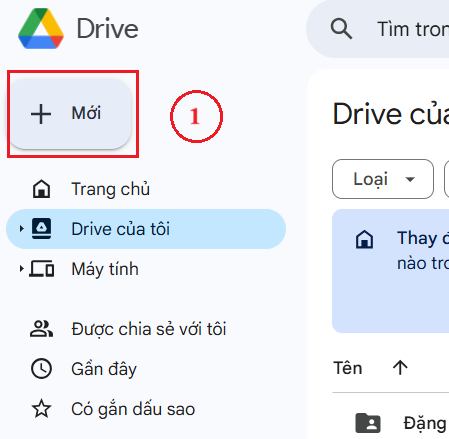Open Gần đây recent files

(x=146, y=369)
